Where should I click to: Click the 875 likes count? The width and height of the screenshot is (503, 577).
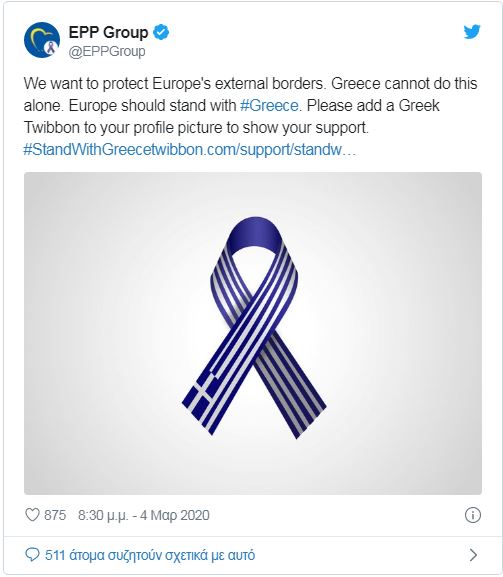[55, 515]
